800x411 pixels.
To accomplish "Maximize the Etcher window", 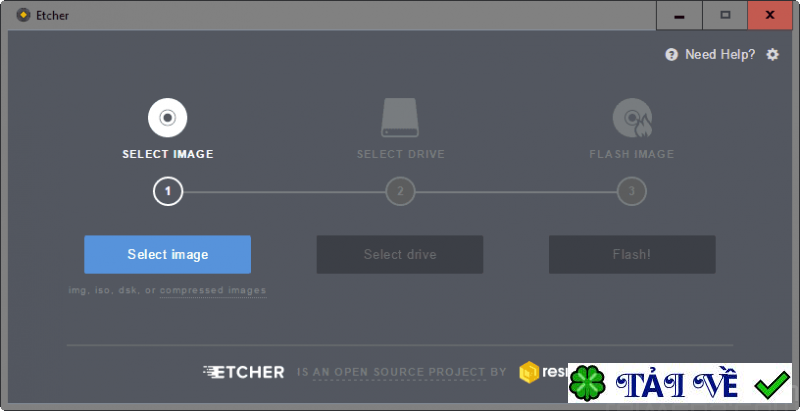I will pos(725,15).
